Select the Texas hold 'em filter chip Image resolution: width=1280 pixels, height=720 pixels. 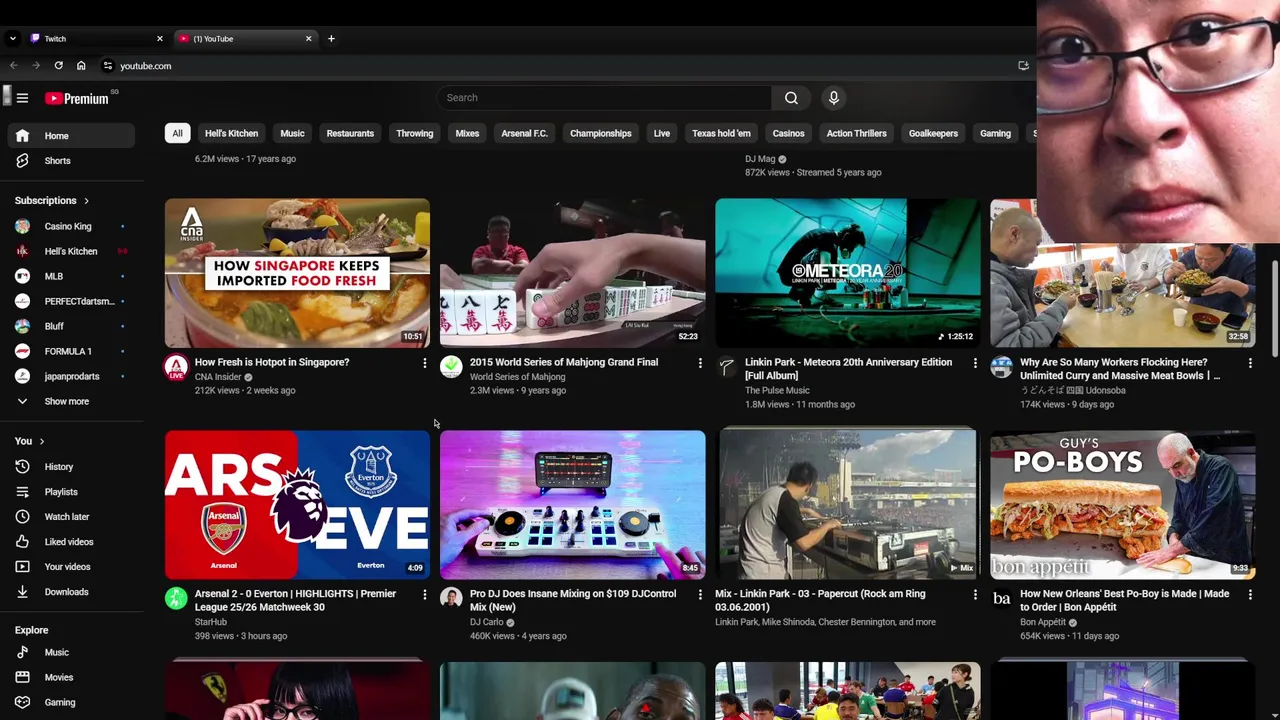[721, 133]
